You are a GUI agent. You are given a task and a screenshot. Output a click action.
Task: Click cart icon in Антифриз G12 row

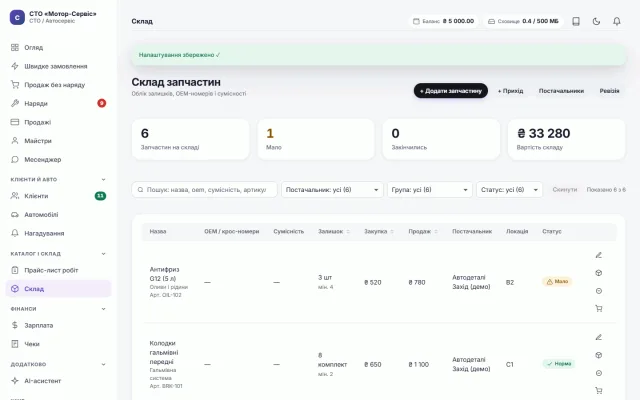coord(598,309)
